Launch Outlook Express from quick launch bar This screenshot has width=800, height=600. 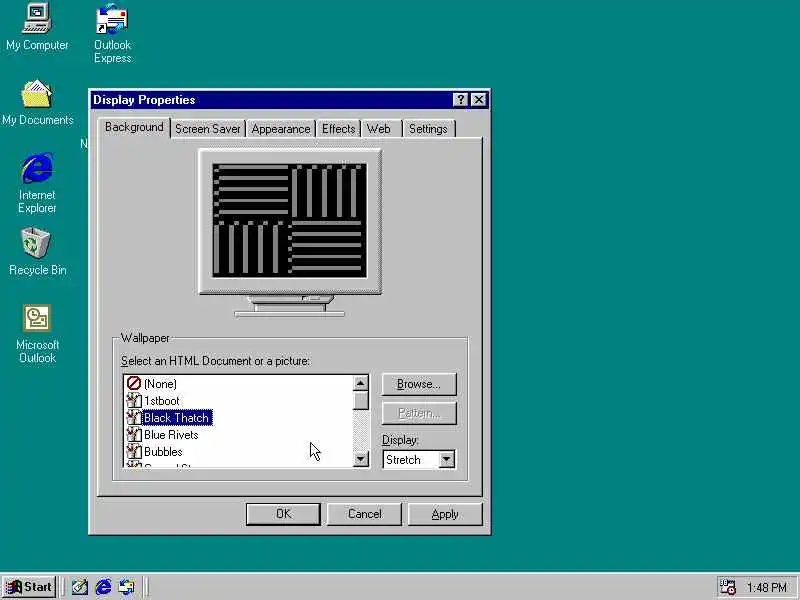pos(126,587)
